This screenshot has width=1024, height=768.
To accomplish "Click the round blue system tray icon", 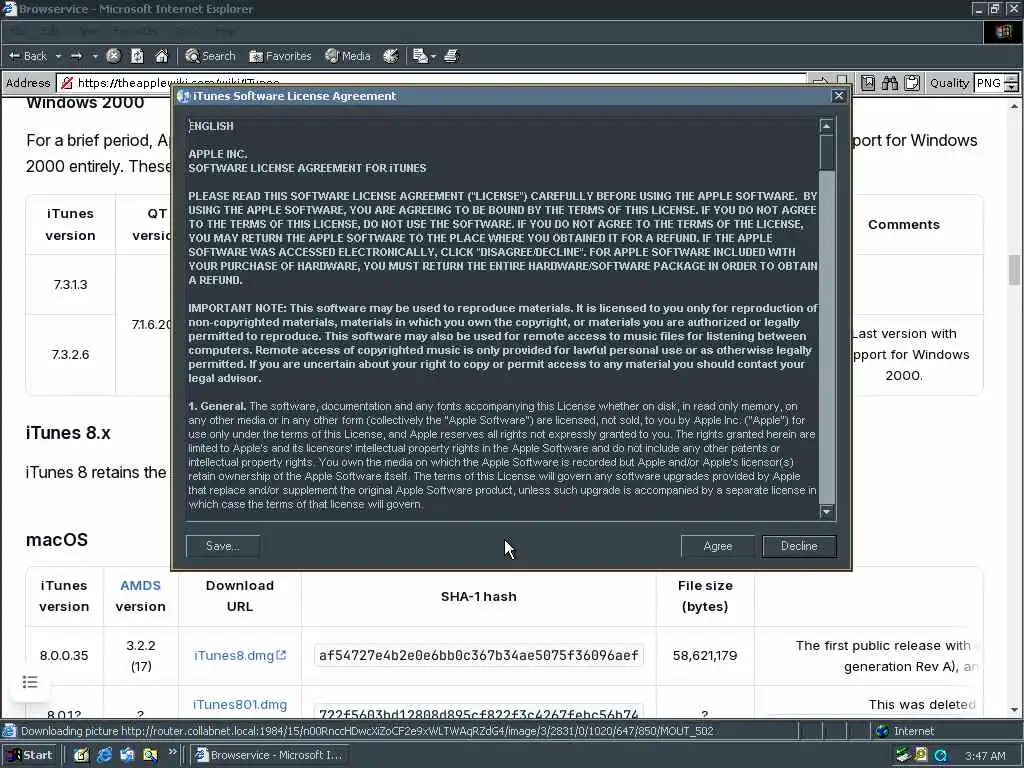I will pyautogui.click(x=940, y=756).
